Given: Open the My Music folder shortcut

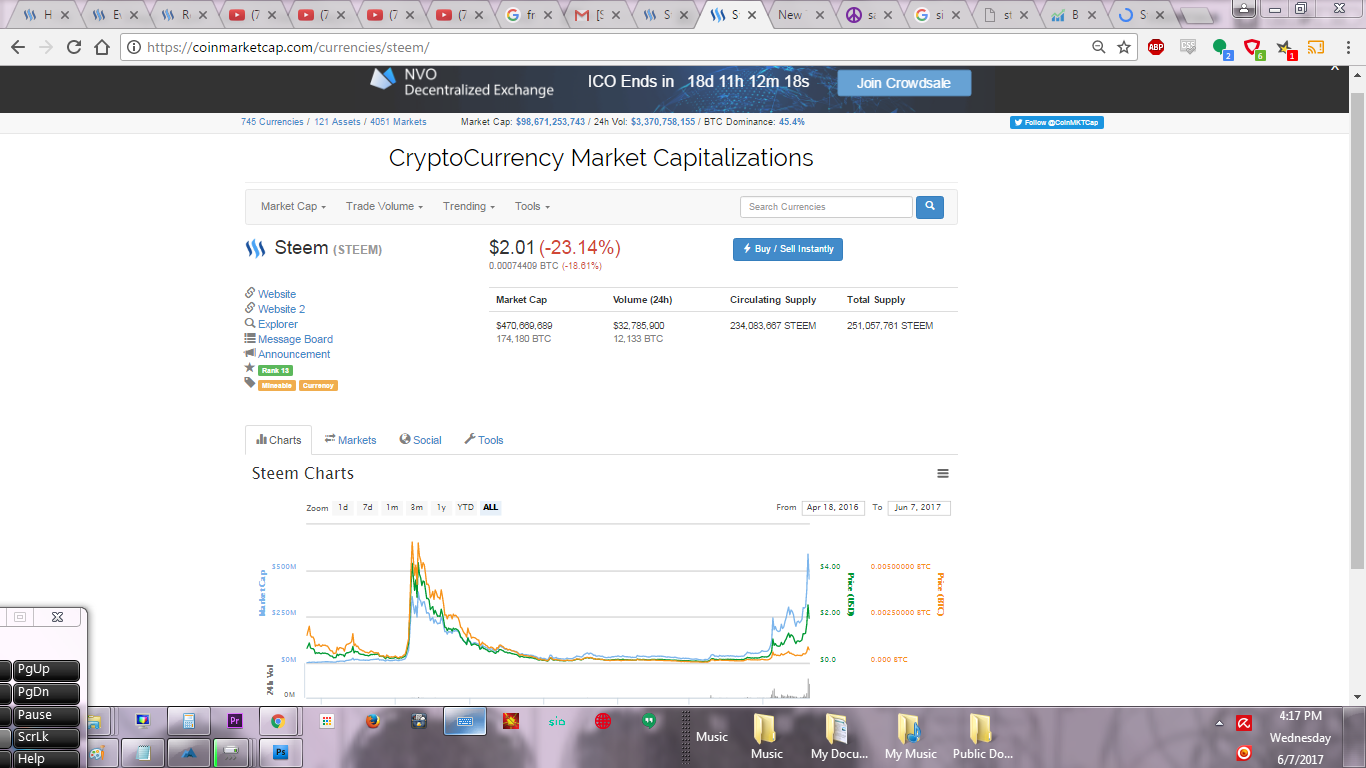Looking at the screenshot, I should coord(910,737).
